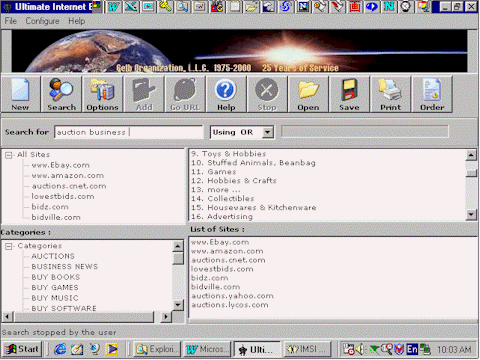Click scroll down arrow in Categories panel
The height and width of the screenshot is (360, 480).
tap(178, 304)
